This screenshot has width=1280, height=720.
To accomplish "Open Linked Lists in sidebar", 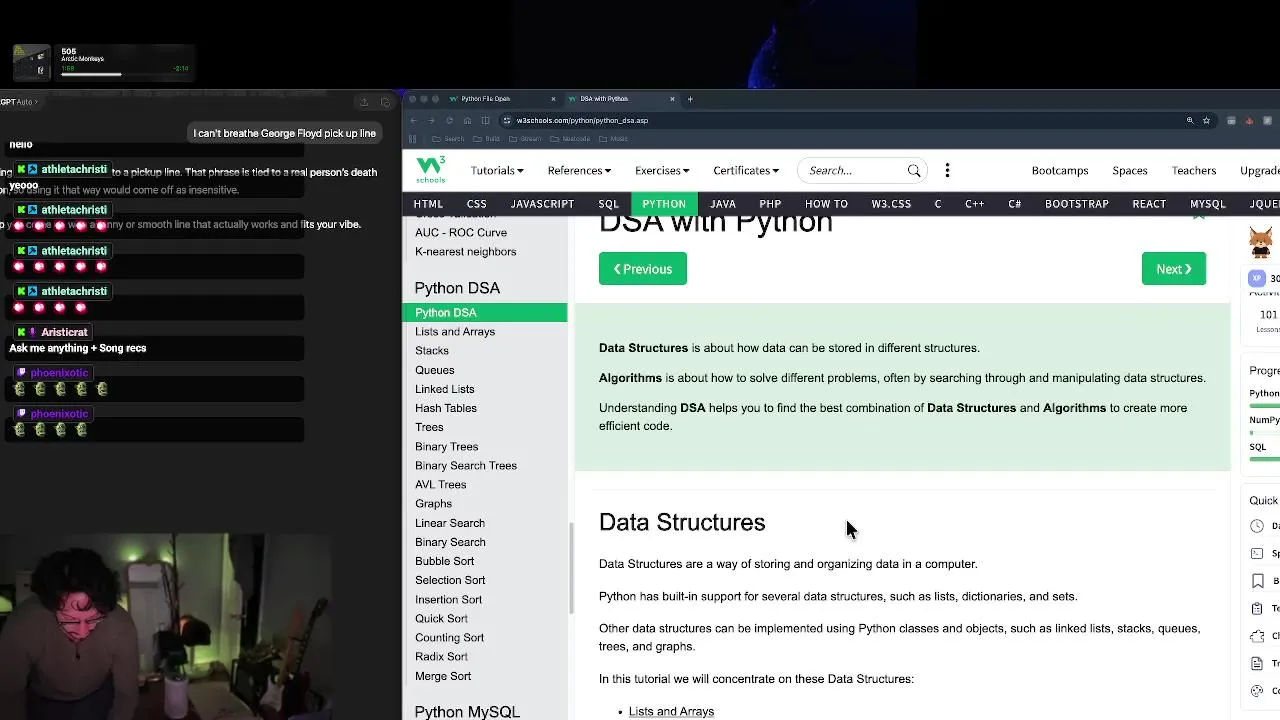I will click(x=445, y=389).
